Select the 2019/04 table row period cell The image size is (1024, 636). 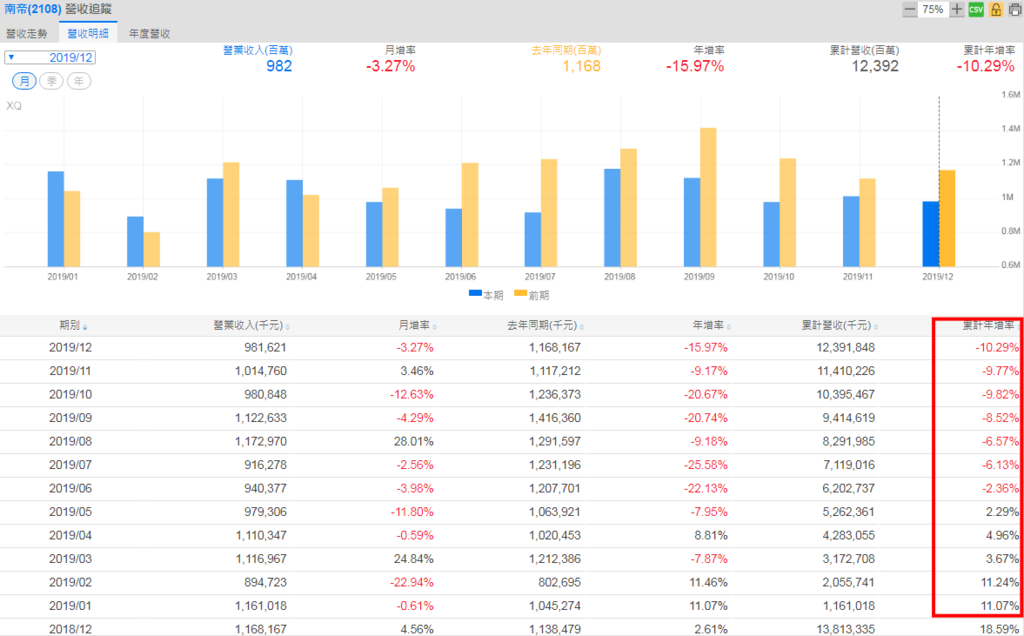tap(71, 536)
